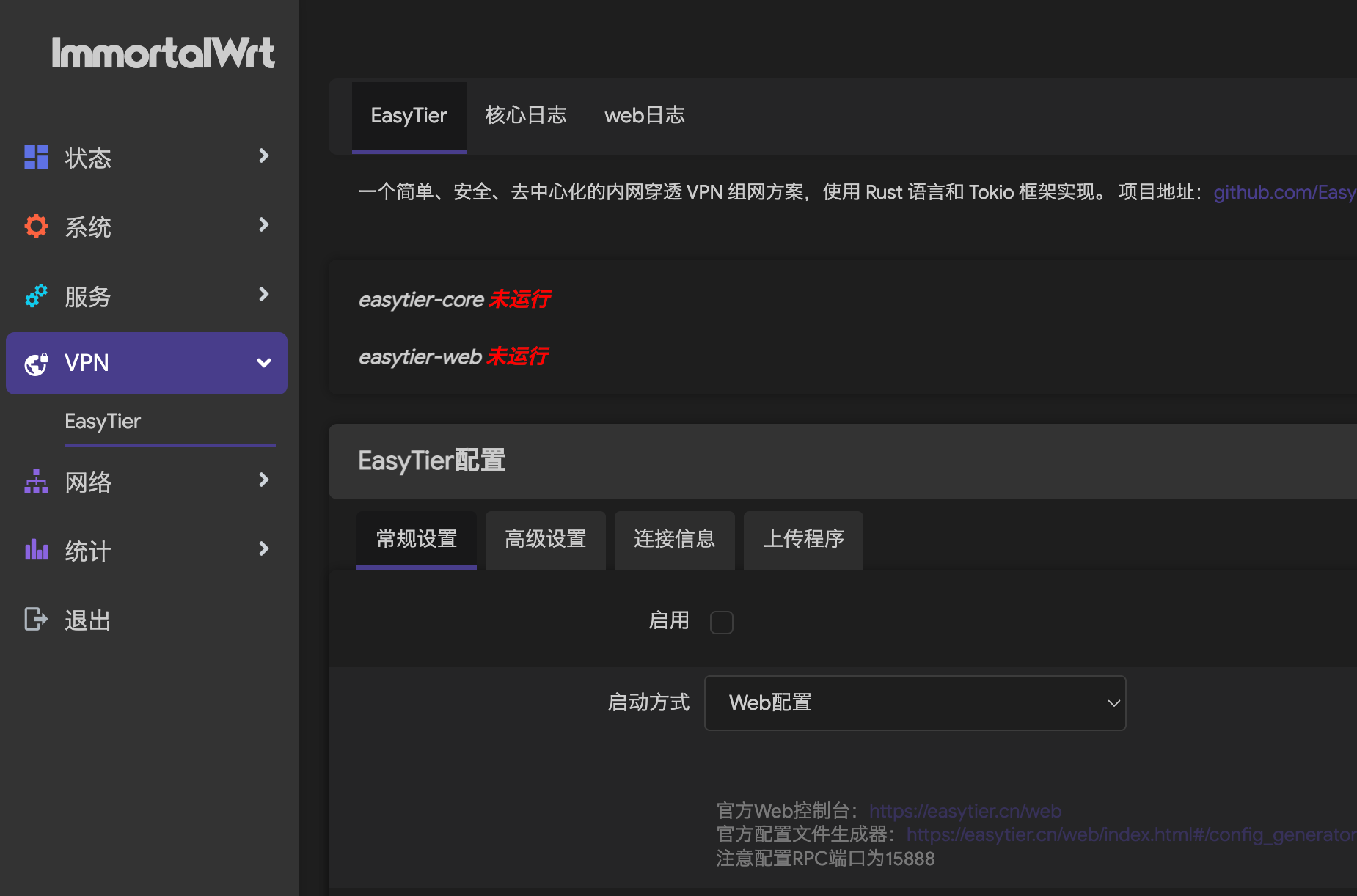
Task: Click the 系统 gear icon
Action: [35, 226]
